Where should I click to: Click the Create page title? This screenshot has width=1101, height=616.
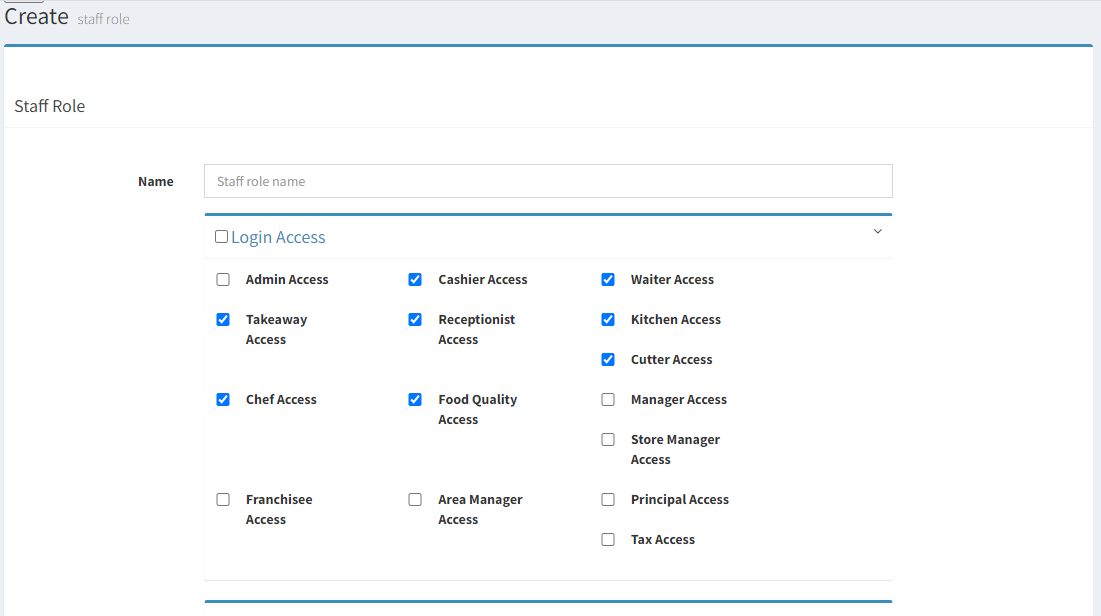click(37, 16)
